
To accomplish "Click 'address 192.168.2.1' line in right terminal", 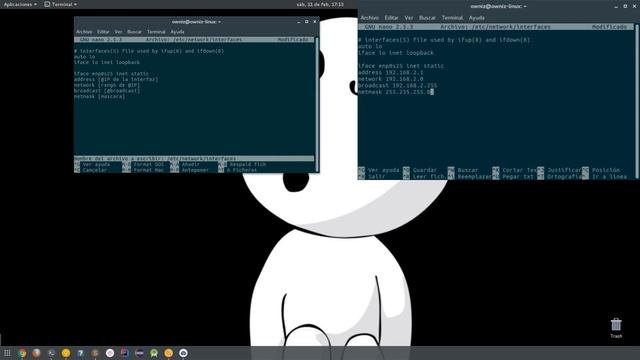I will [391, 72].
